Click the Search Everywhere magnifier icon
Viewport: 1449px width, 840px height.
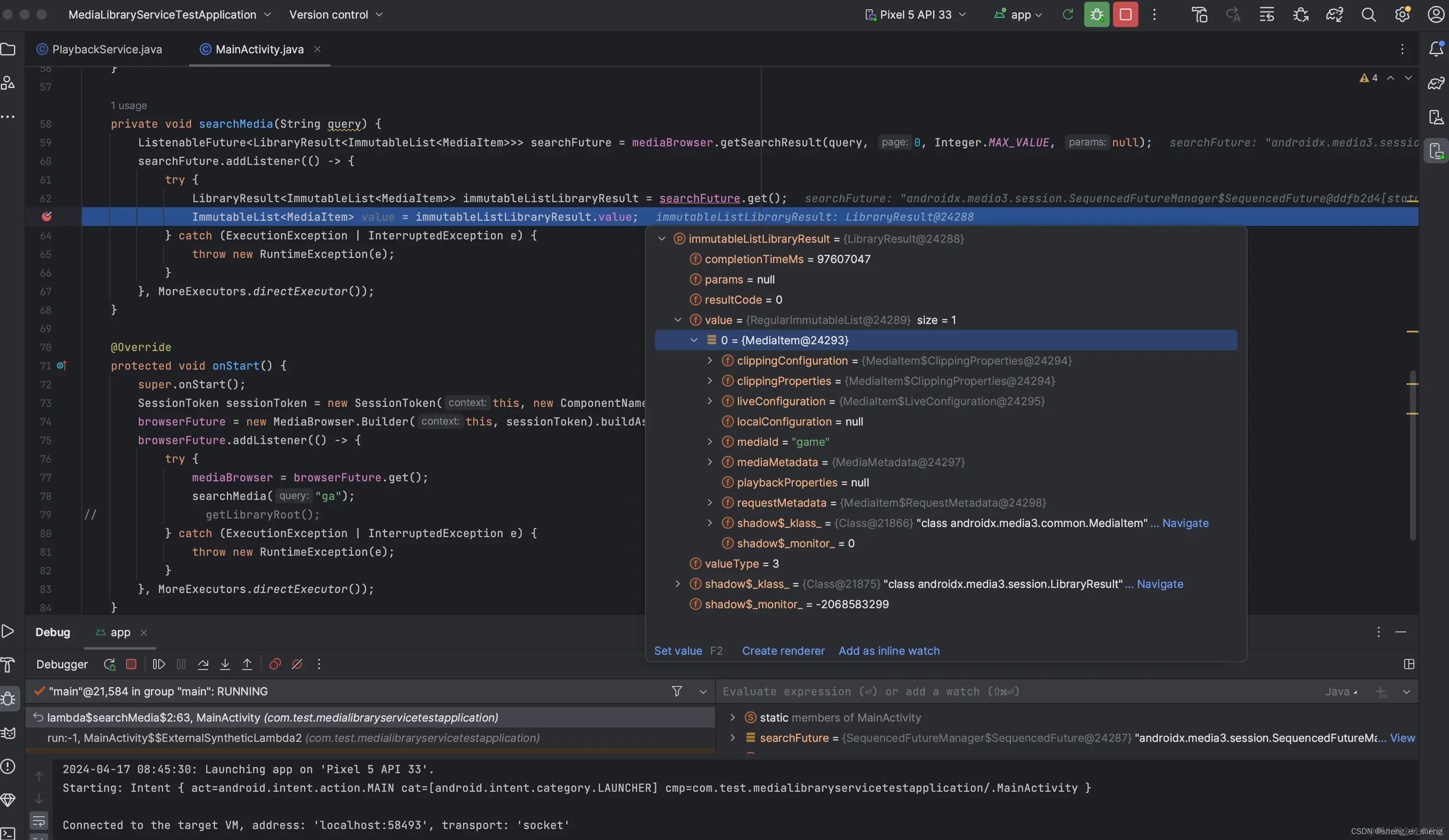(1368, 15)
